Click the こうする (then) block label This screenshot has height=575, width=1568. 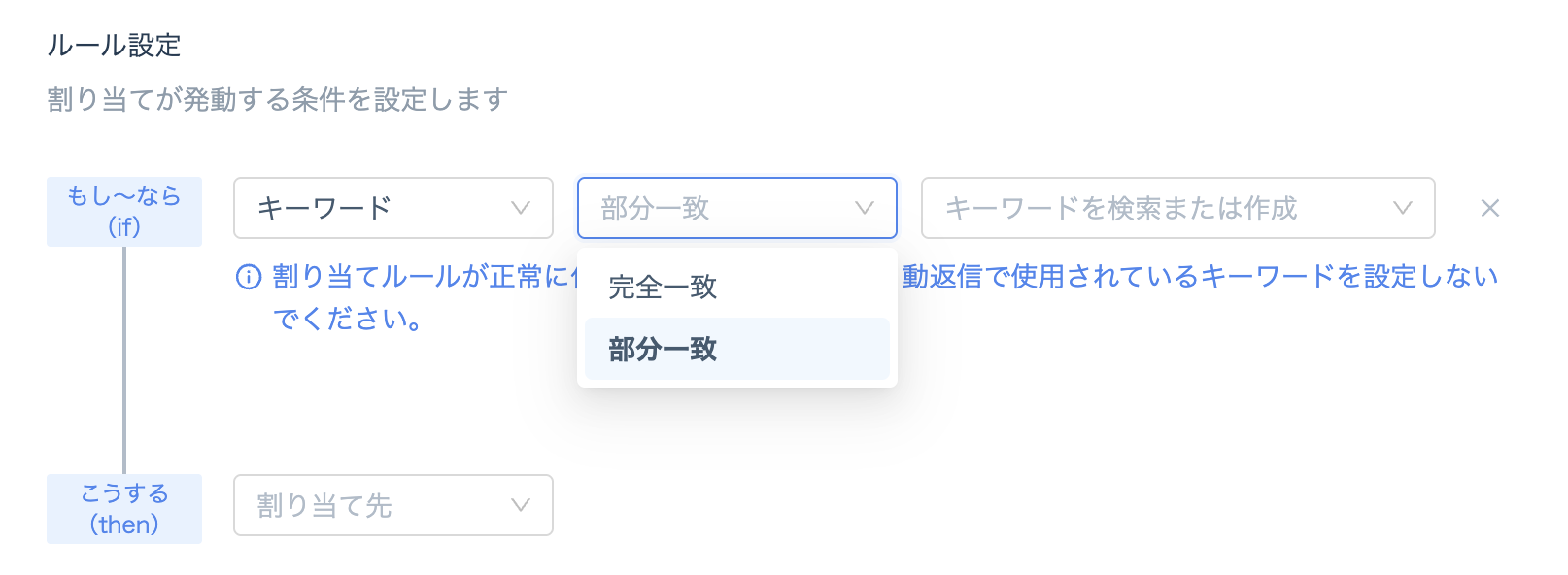[x=124, y=509]
